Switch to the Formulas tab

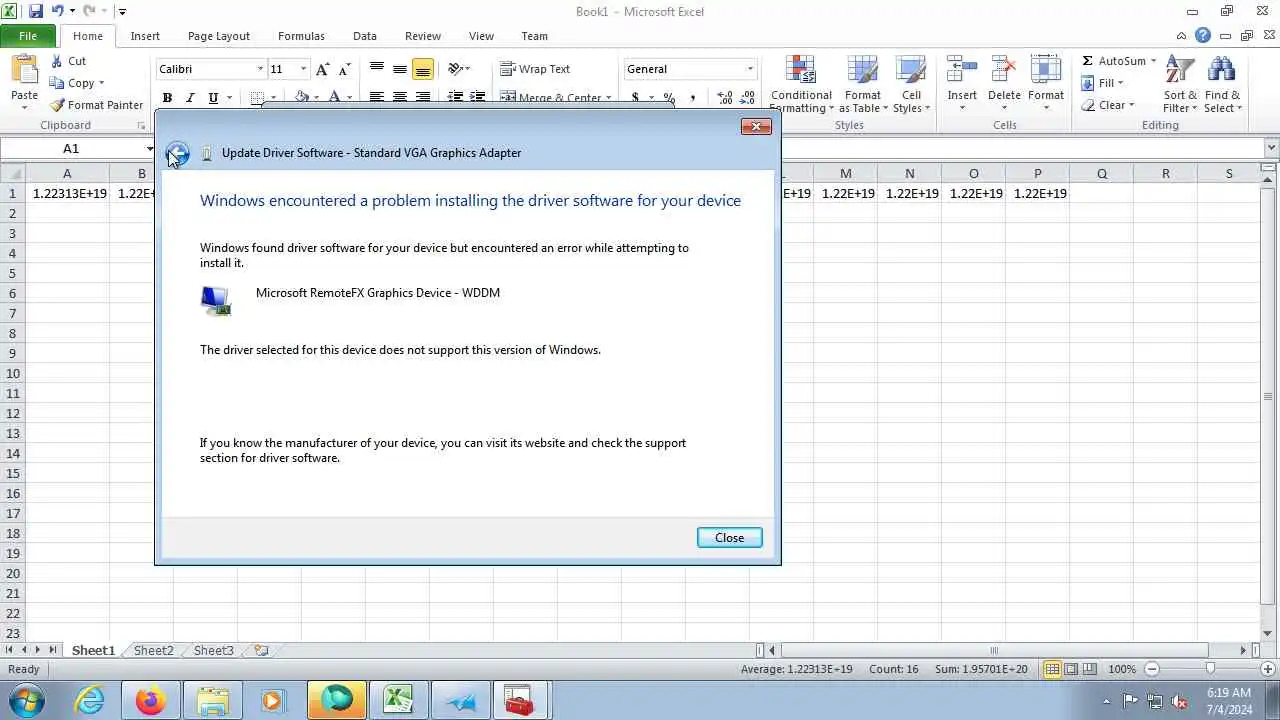[301, 36]
